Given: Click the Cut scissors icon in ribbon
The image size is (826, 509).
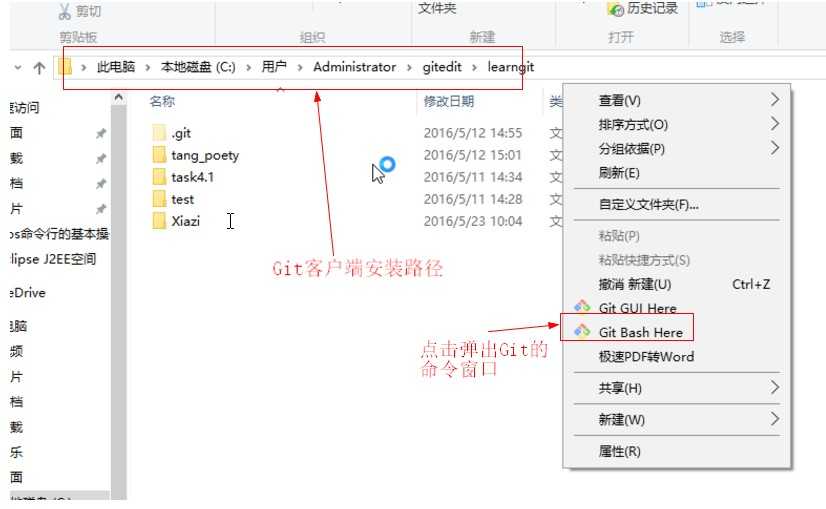Looking at the screenshot, I should pos(65,11).
